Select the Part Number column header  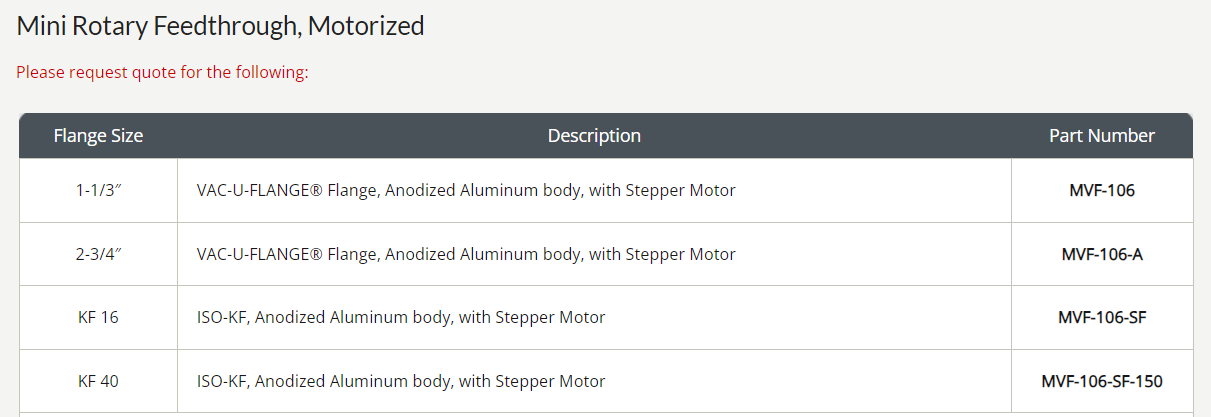1102,136
